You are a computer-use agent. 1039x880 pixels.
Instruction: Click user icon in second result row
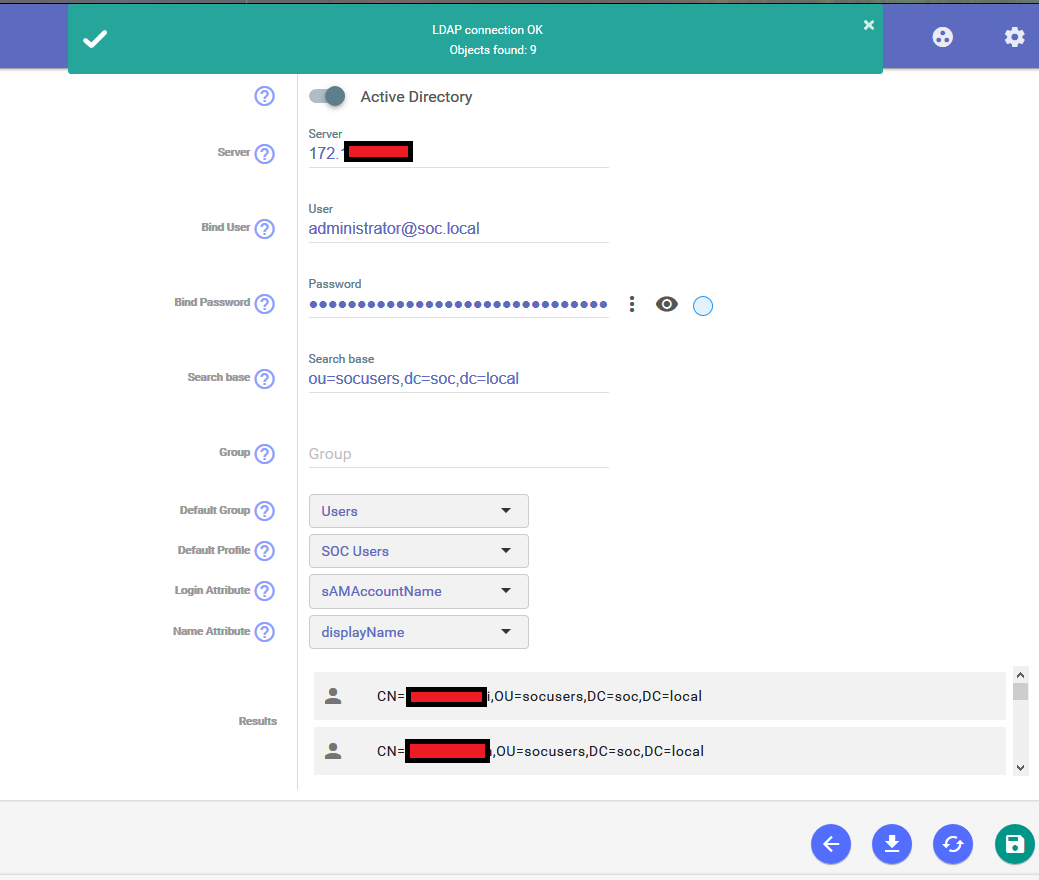[333, 751]
